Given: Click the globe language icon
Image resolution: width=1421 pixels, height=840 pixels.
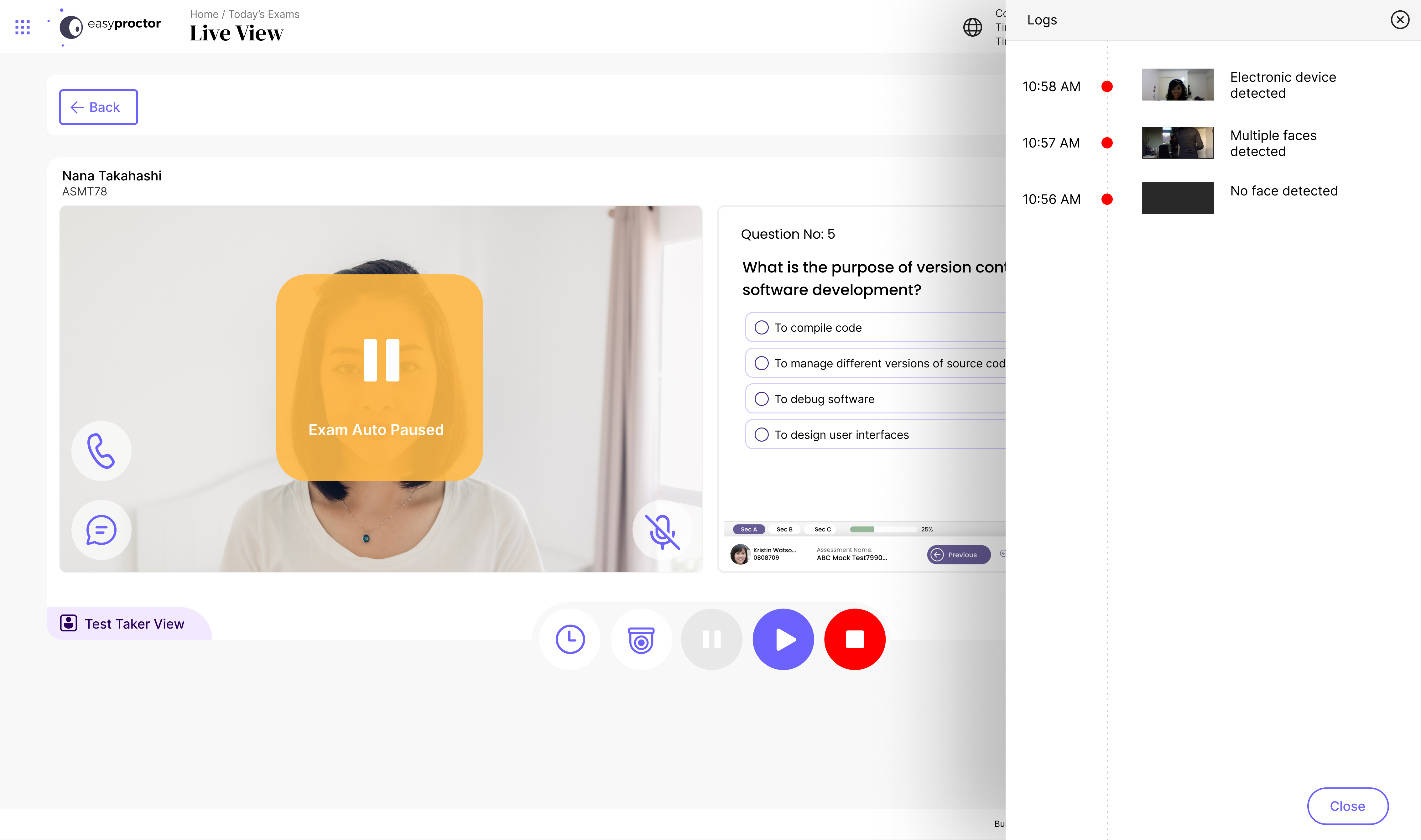Looking at the screenshot, I should (972, 27).
